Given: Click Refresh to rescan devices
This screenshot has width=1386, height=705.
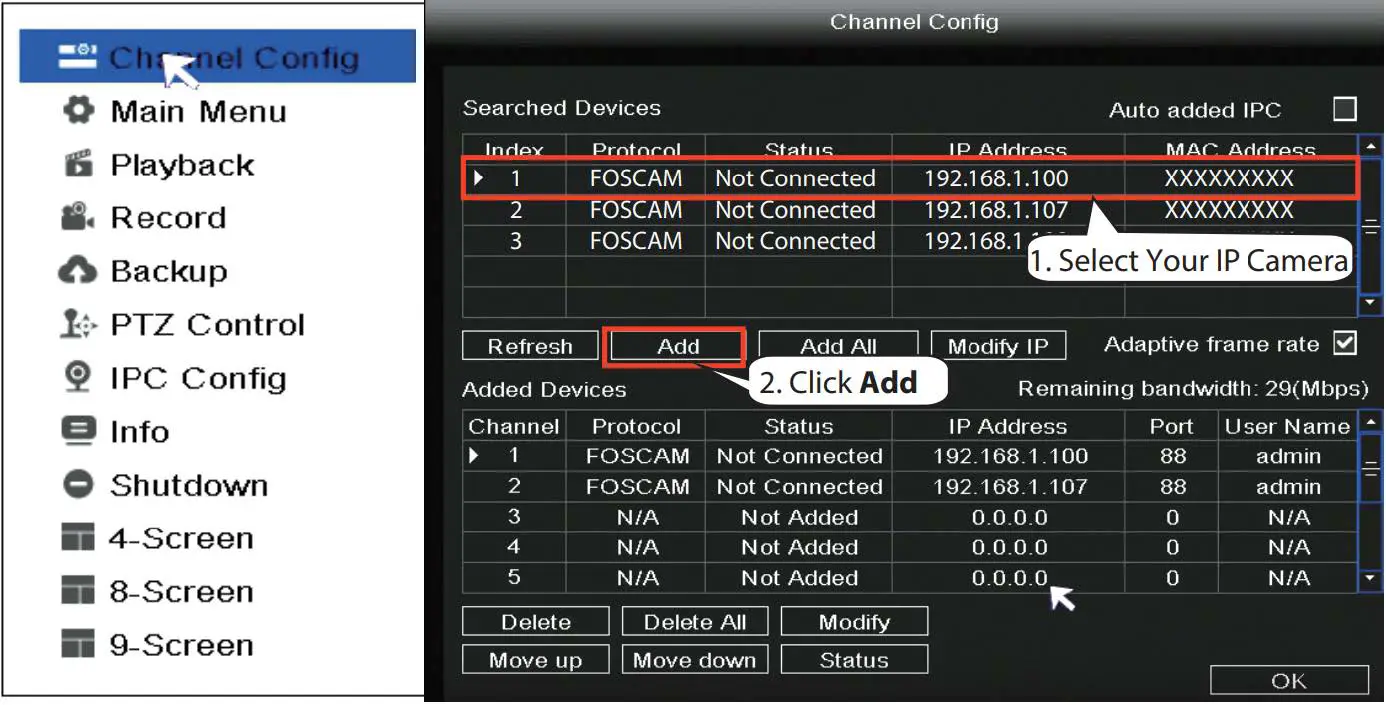Looking at the screenshot, I should point(529,345).
